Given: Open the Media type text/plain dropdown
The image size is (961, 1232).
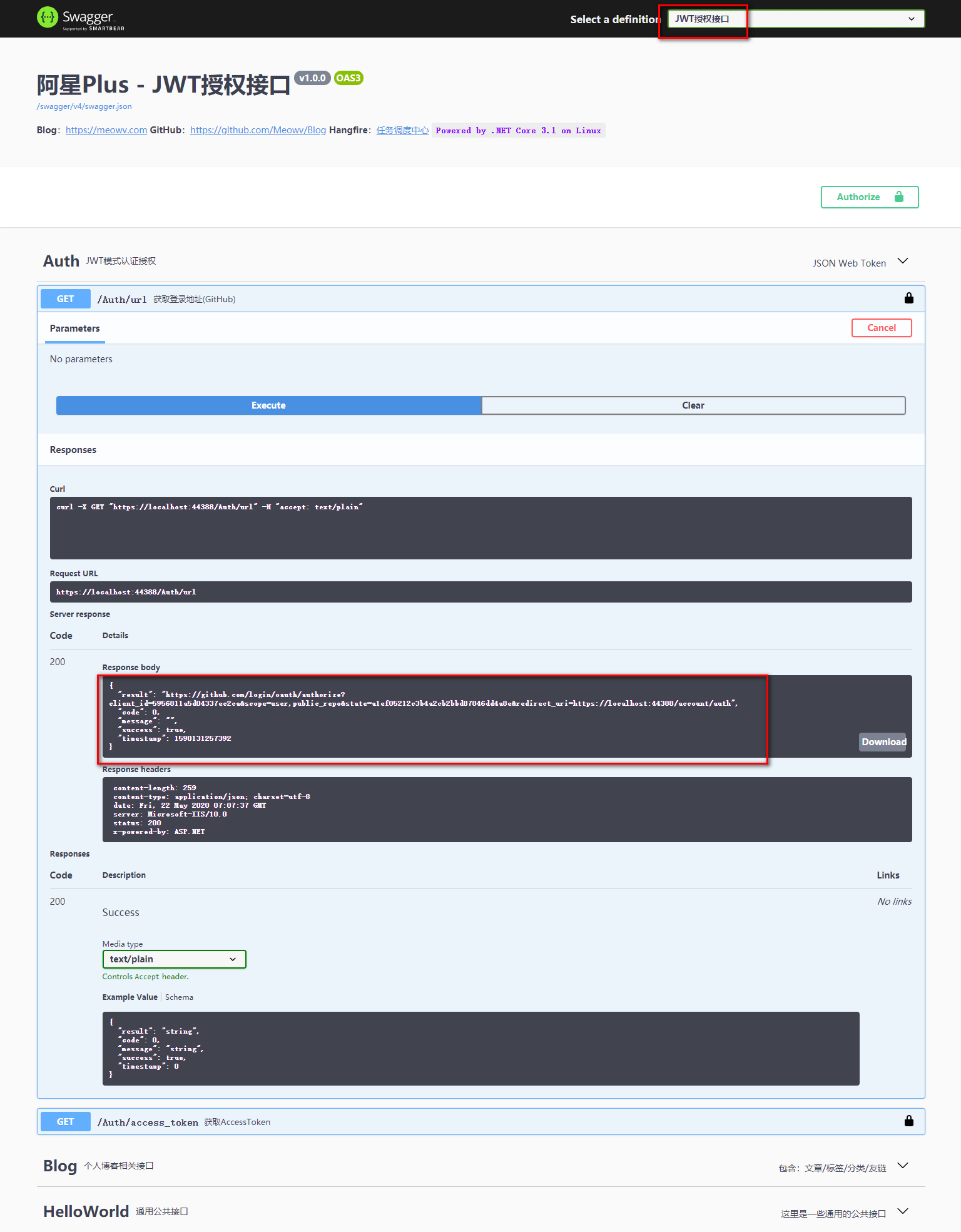Looking at the screenshot, I should (x=174, y=959).
